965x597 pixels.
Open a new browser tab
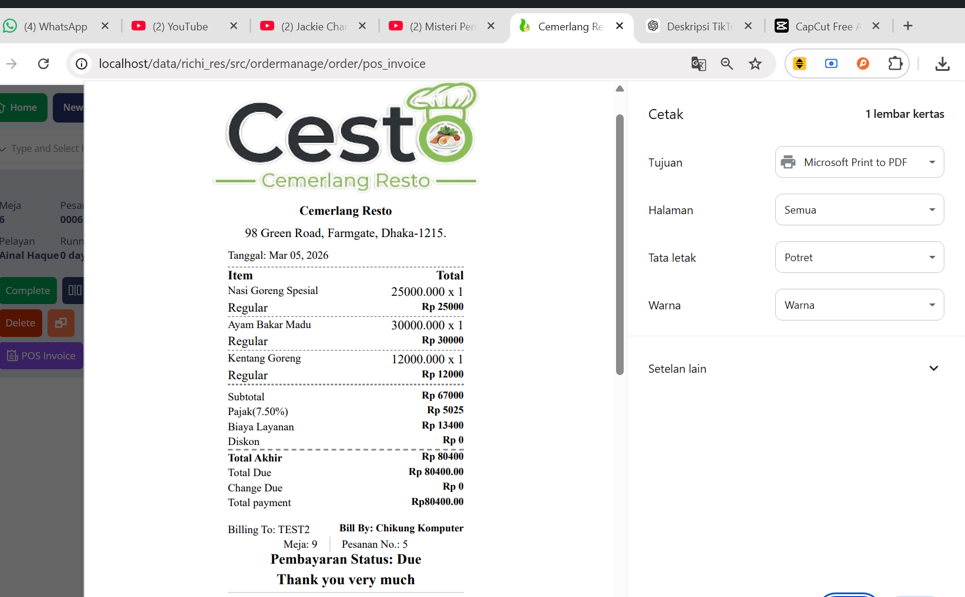pyautogui.click(x=908, y=26)
